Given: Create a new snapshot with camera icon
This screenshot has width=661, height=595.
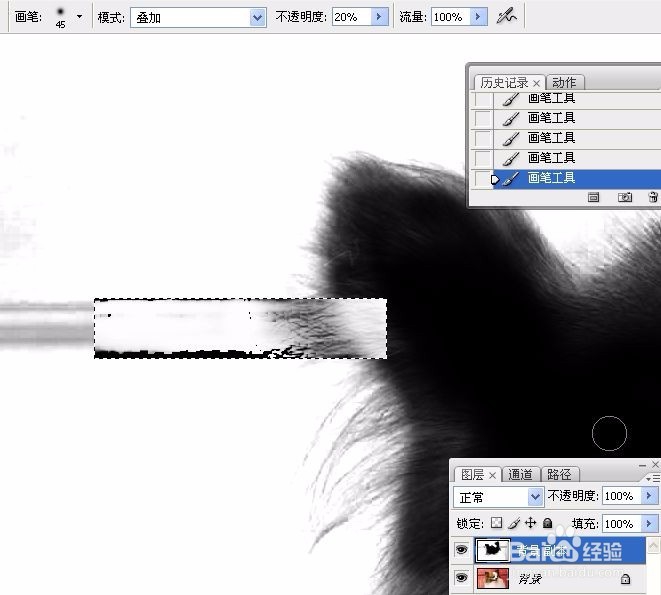Looking at the screenshot, I should (625, 197).
